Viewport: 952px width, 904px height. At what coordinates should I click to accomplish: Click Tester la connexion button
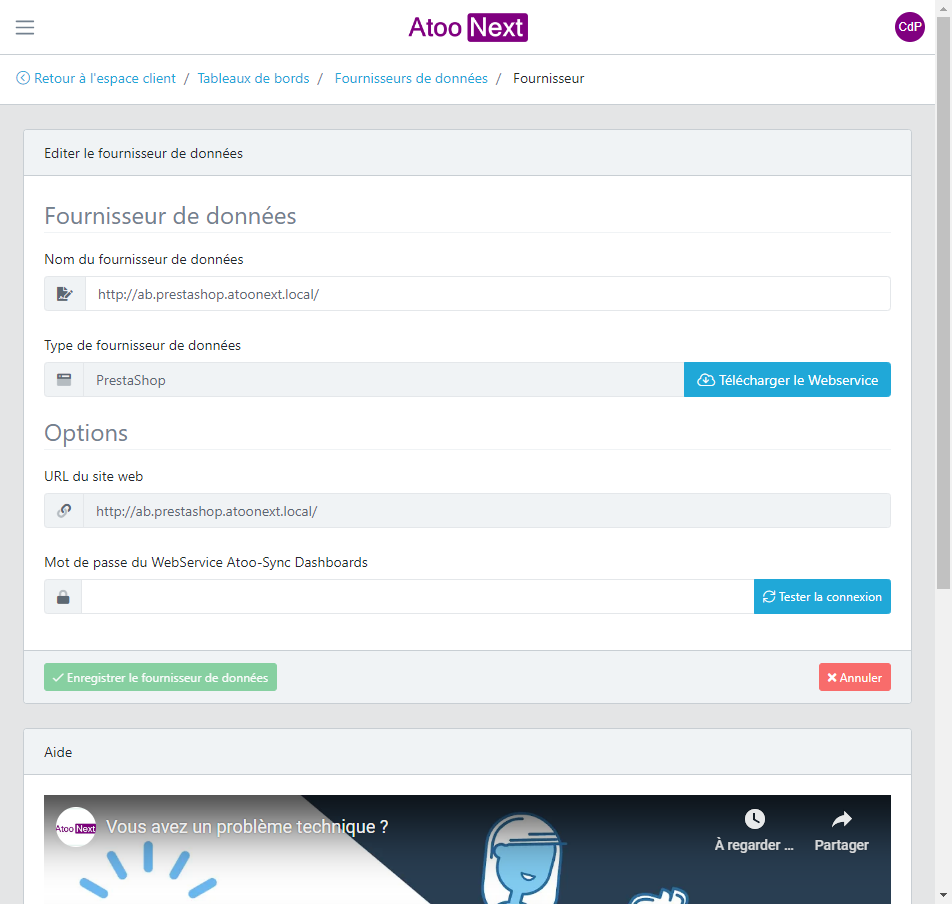(822, 597)
